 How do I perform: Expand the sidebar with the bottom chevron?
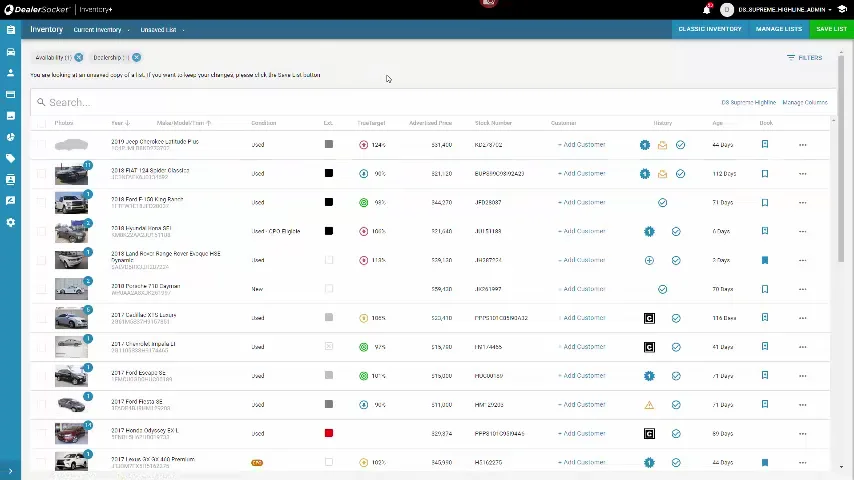pyautogui.click(x=10, y=471)
